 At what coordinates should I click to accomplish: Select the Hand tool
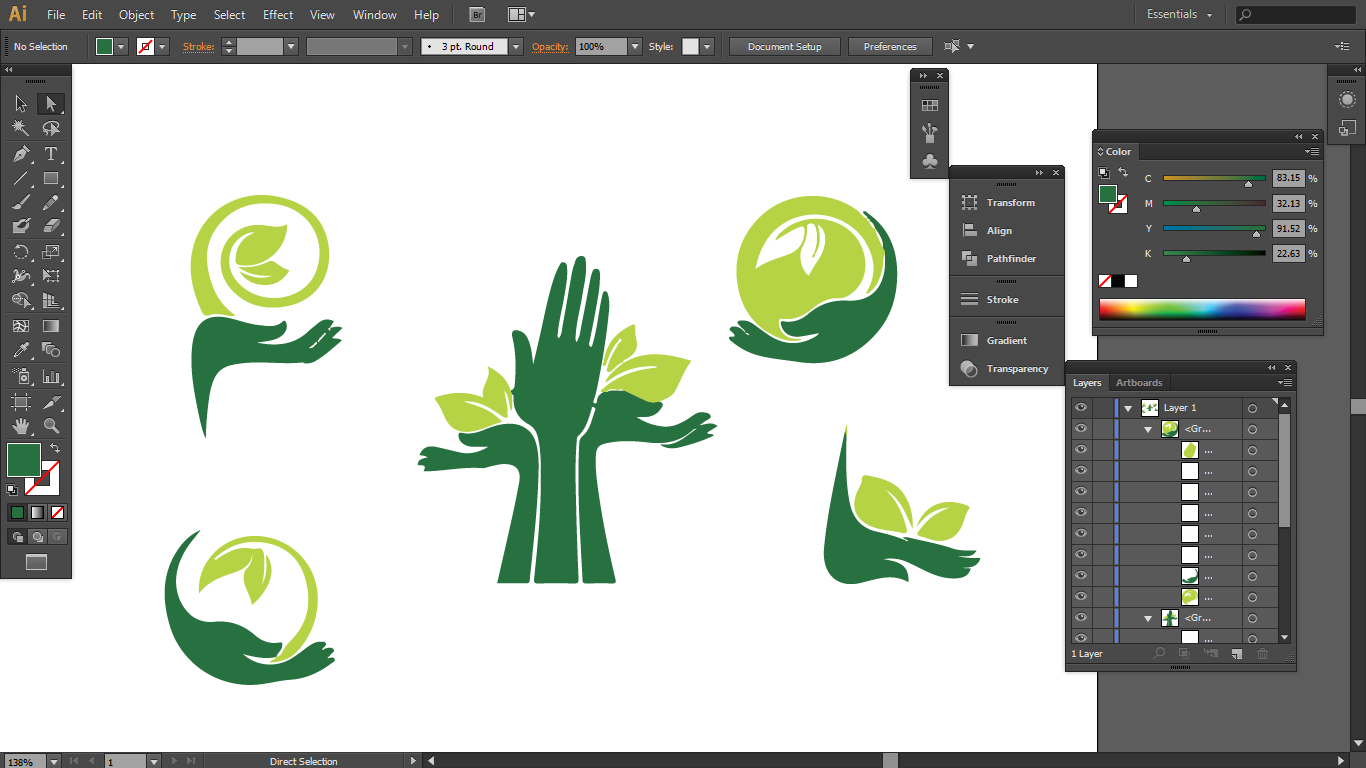21,426
